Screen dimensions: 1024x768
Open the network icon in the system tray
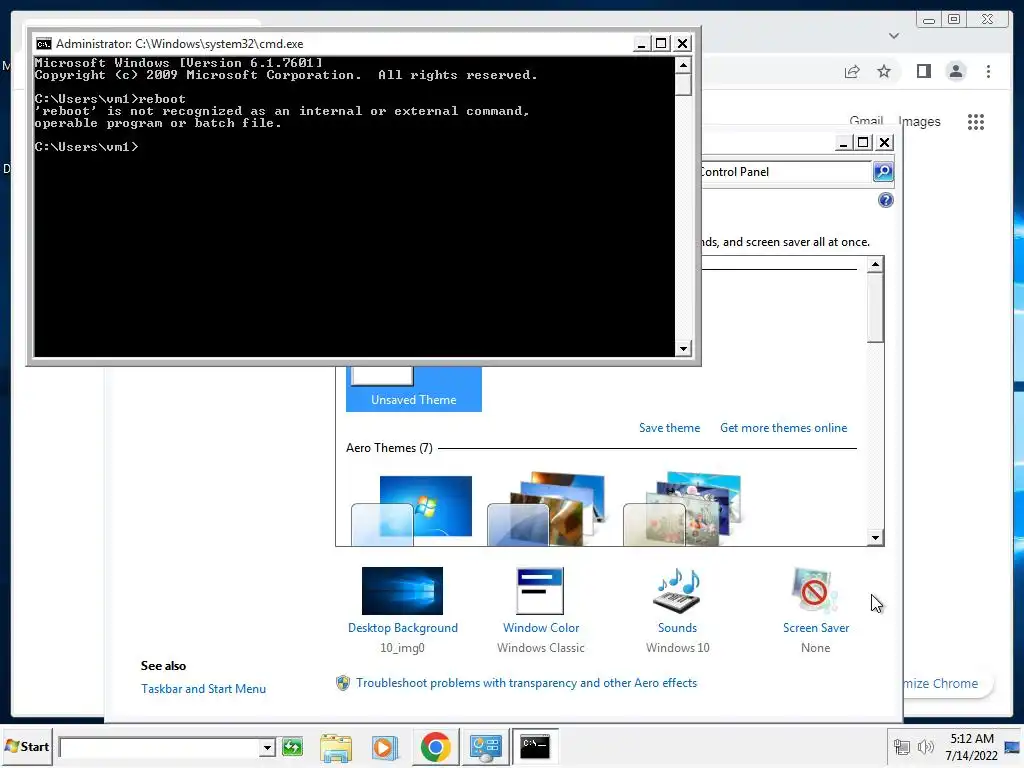point(902,746)
